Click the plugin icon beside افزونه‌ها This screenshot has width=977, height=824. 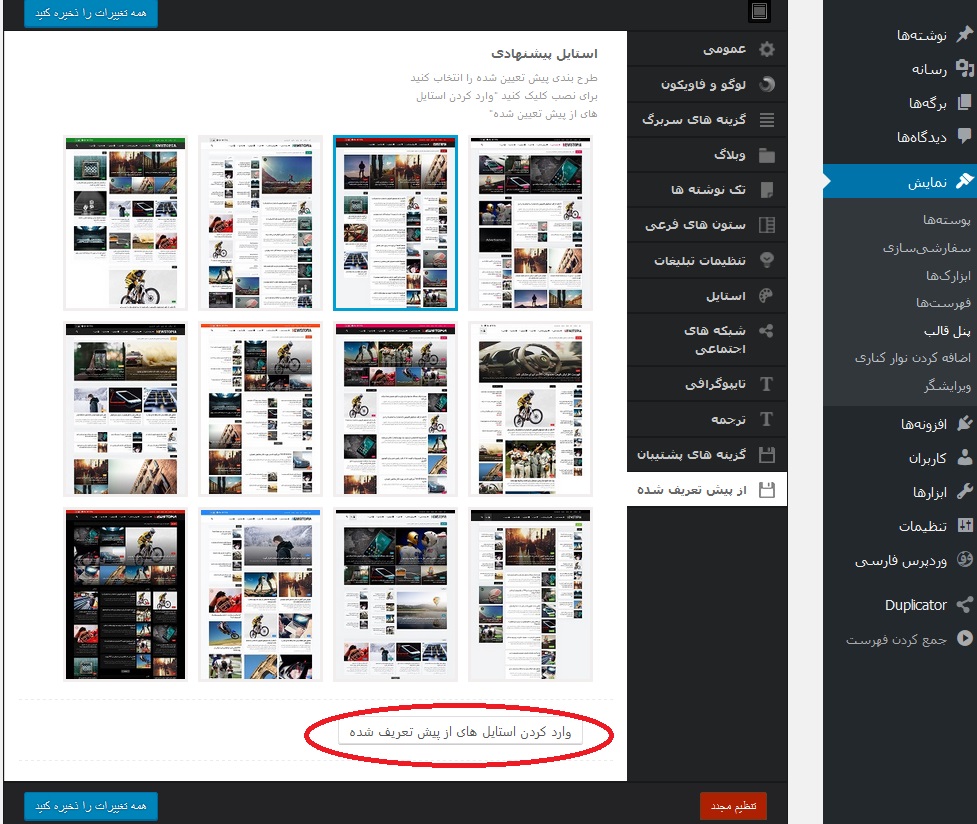[x=964, y=424]
